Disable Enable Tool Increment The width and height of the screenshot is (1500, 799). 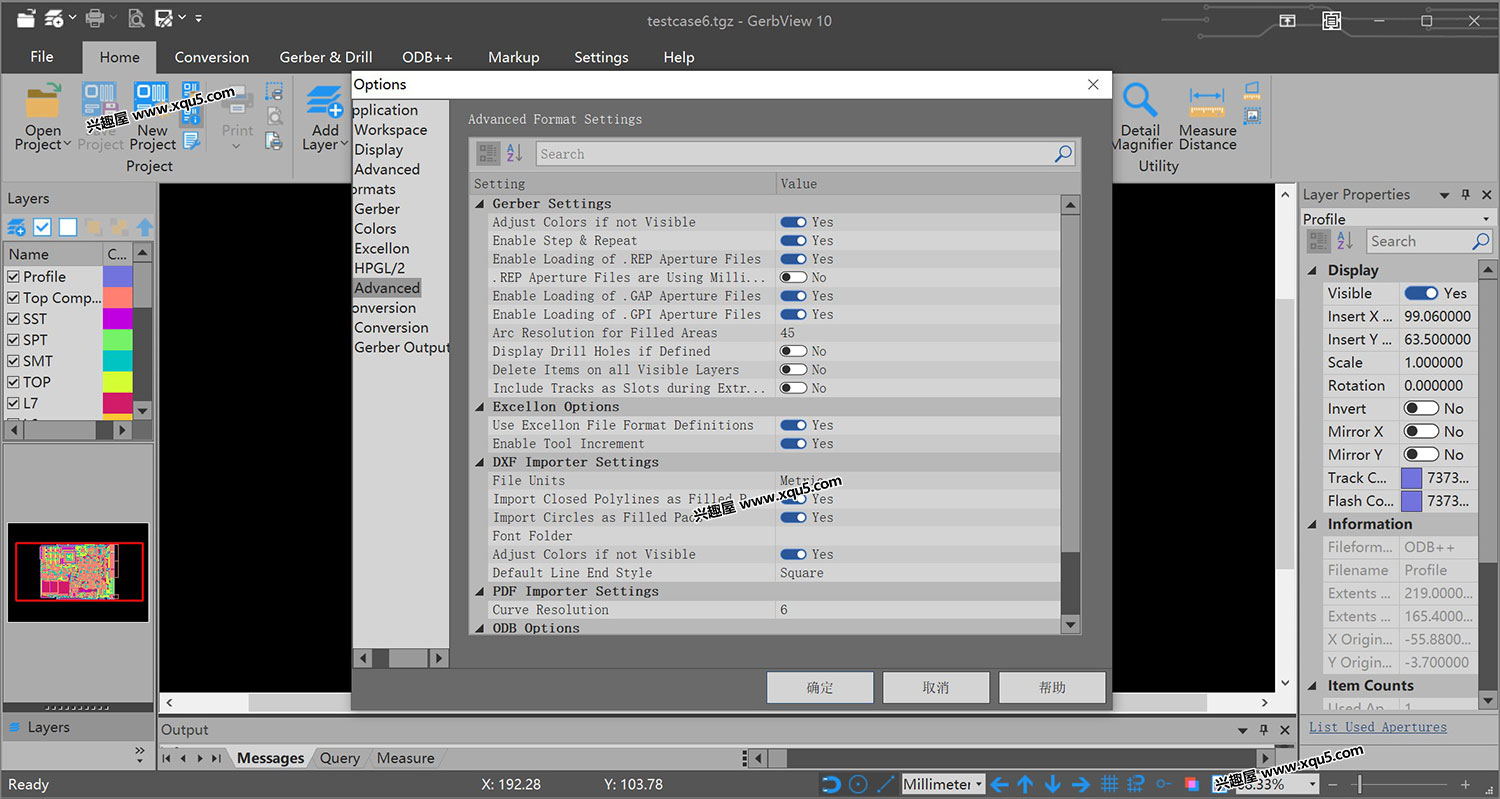794,443
